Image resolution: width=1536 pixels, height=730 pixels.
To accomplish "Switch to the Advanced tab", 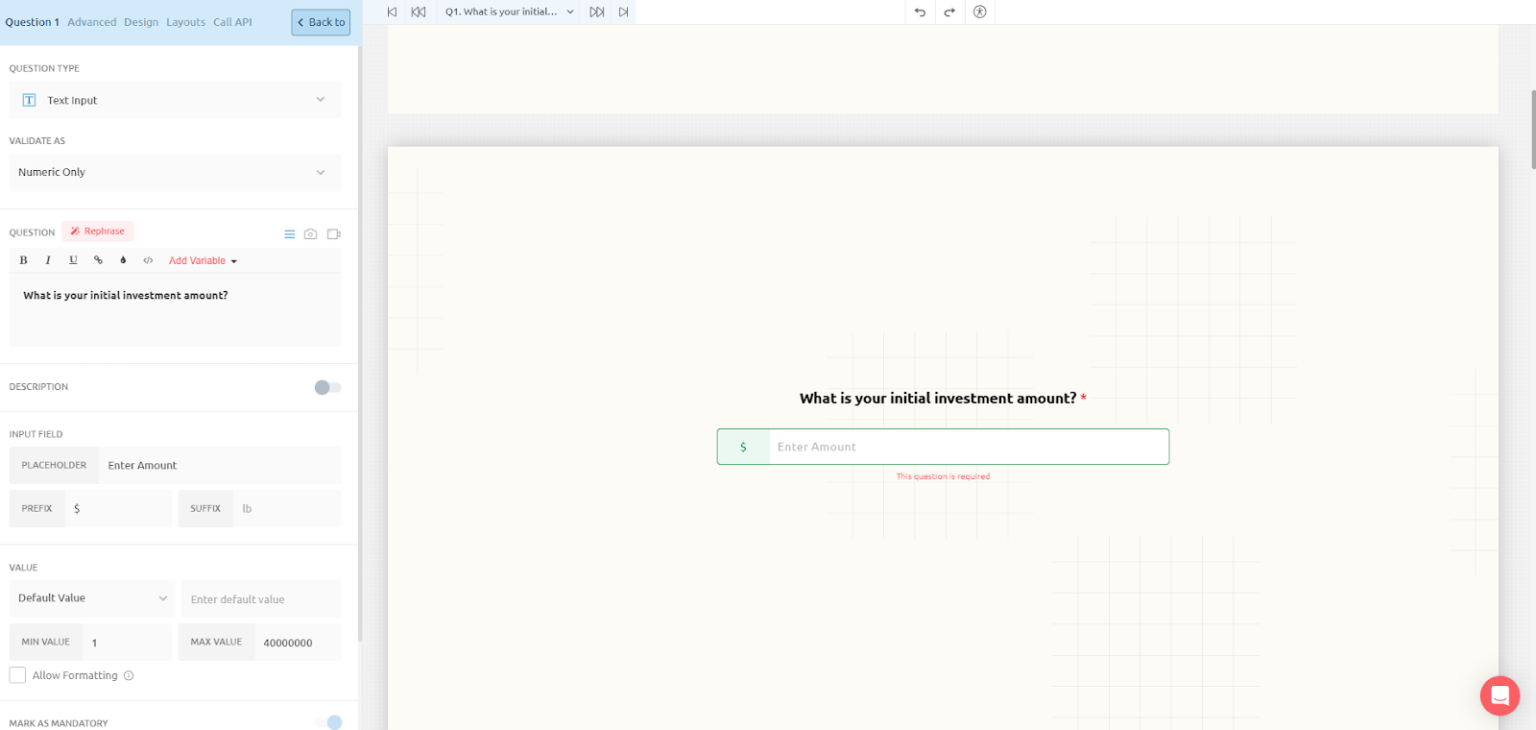I will pyautogui.click(x=92, y=22).
